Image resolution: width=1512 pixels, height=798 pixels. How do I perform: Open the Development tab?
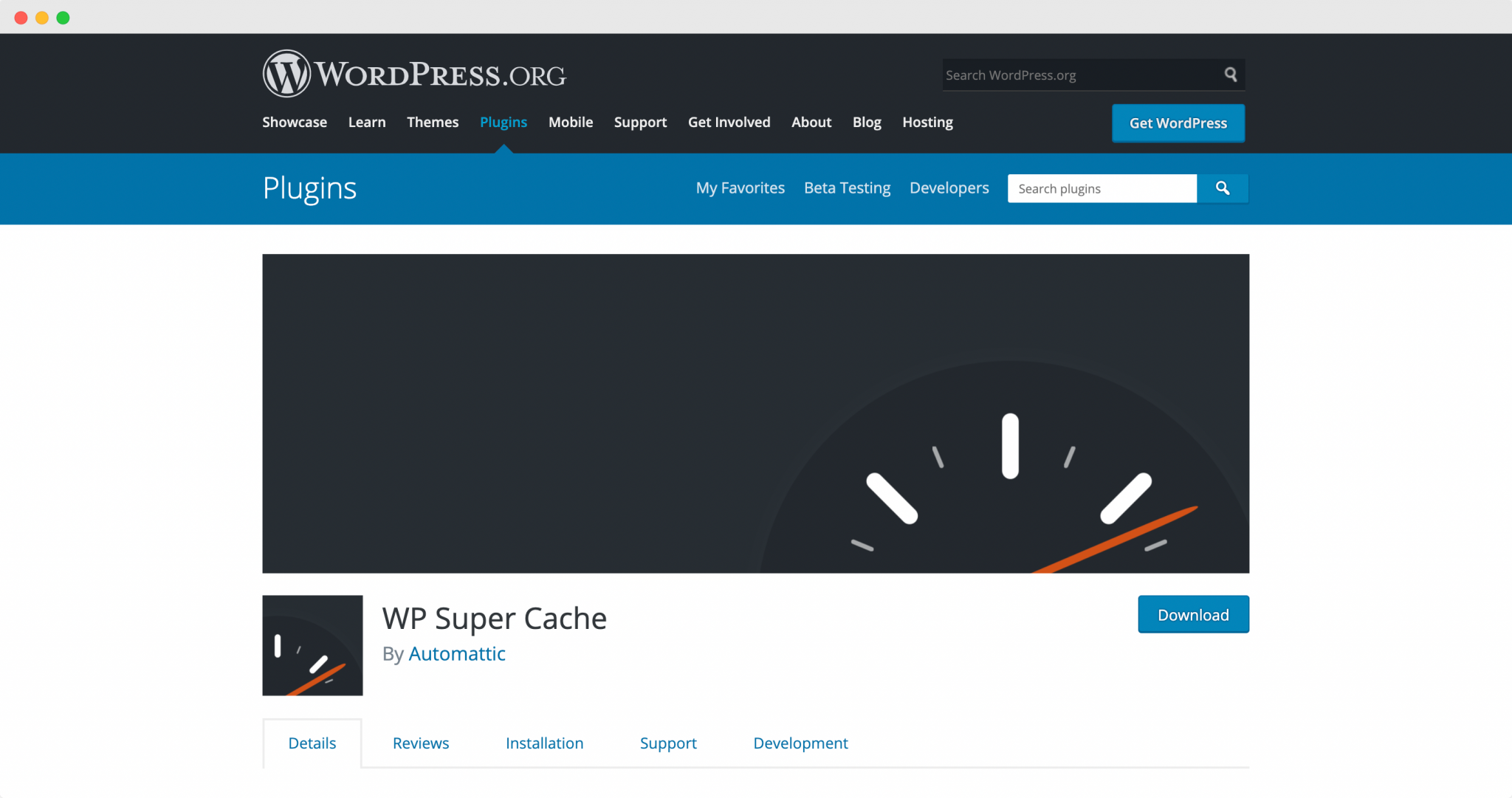pyautogui.click(x=800, y=743)
